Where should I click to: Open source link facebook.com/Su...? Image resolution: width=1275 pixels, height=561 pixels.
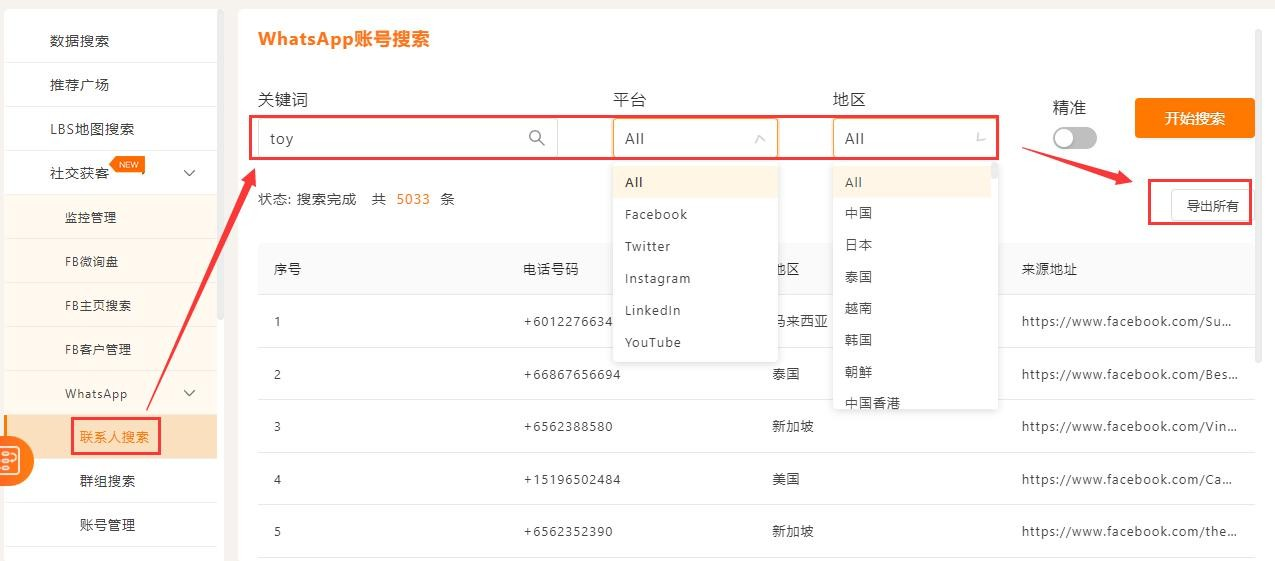tap(1126, 322)
